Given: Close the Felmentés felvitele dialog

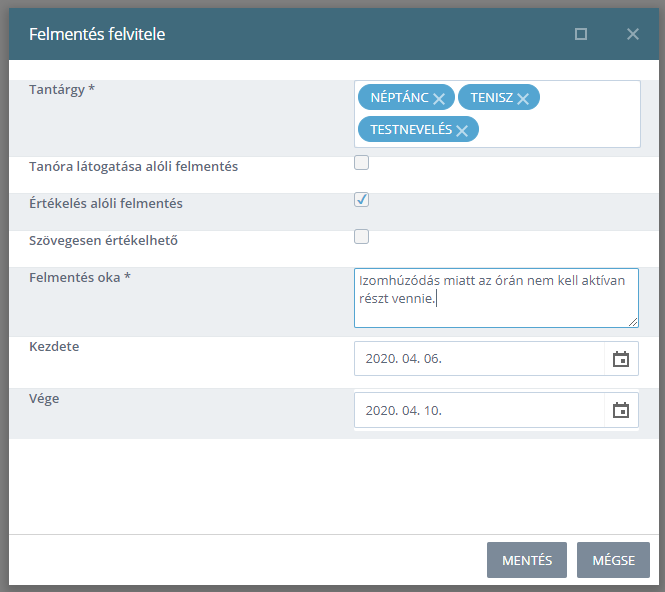Looking at the screenshot, I should tap(633, 34).
